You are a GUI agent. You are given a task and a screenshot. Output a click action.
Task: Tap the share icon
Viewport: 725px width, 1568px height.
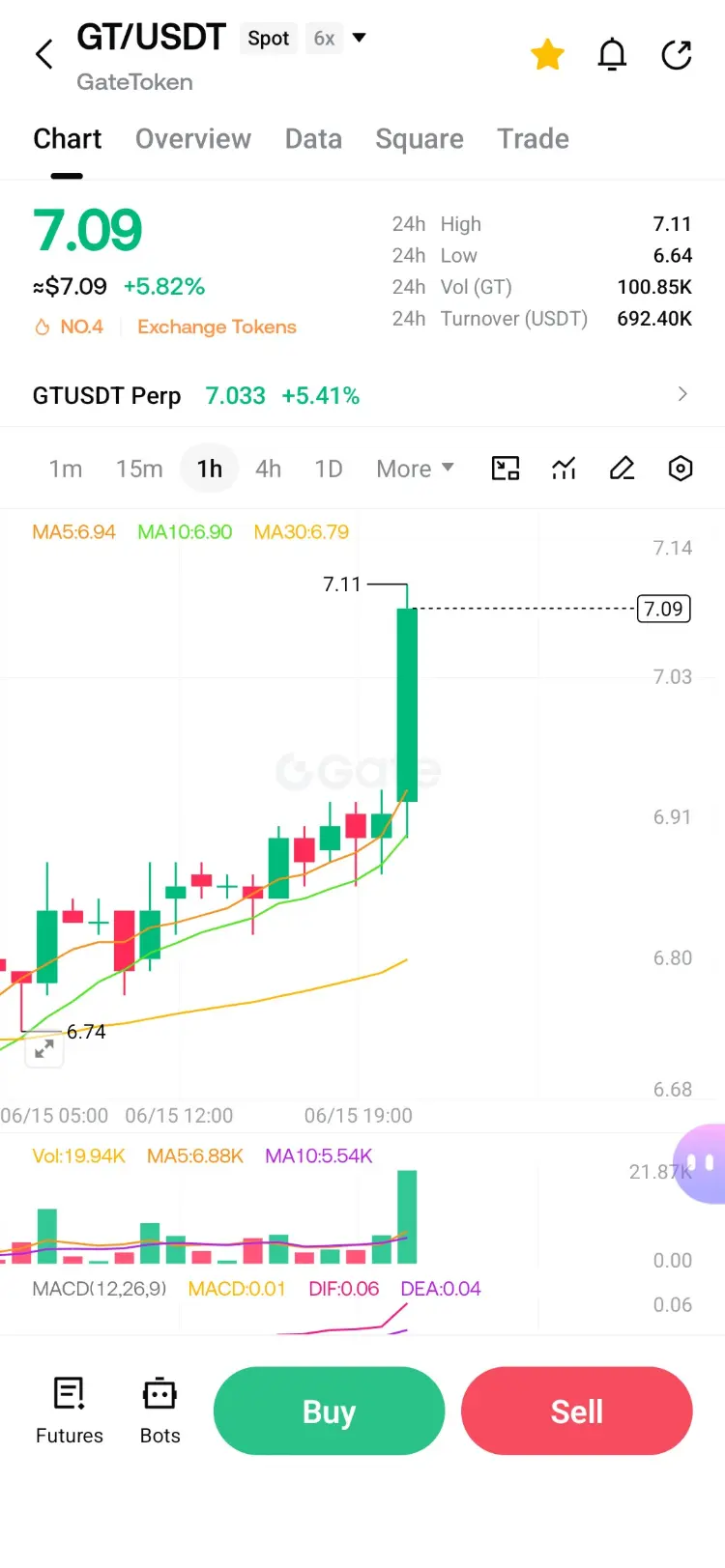tap(677, 55)
